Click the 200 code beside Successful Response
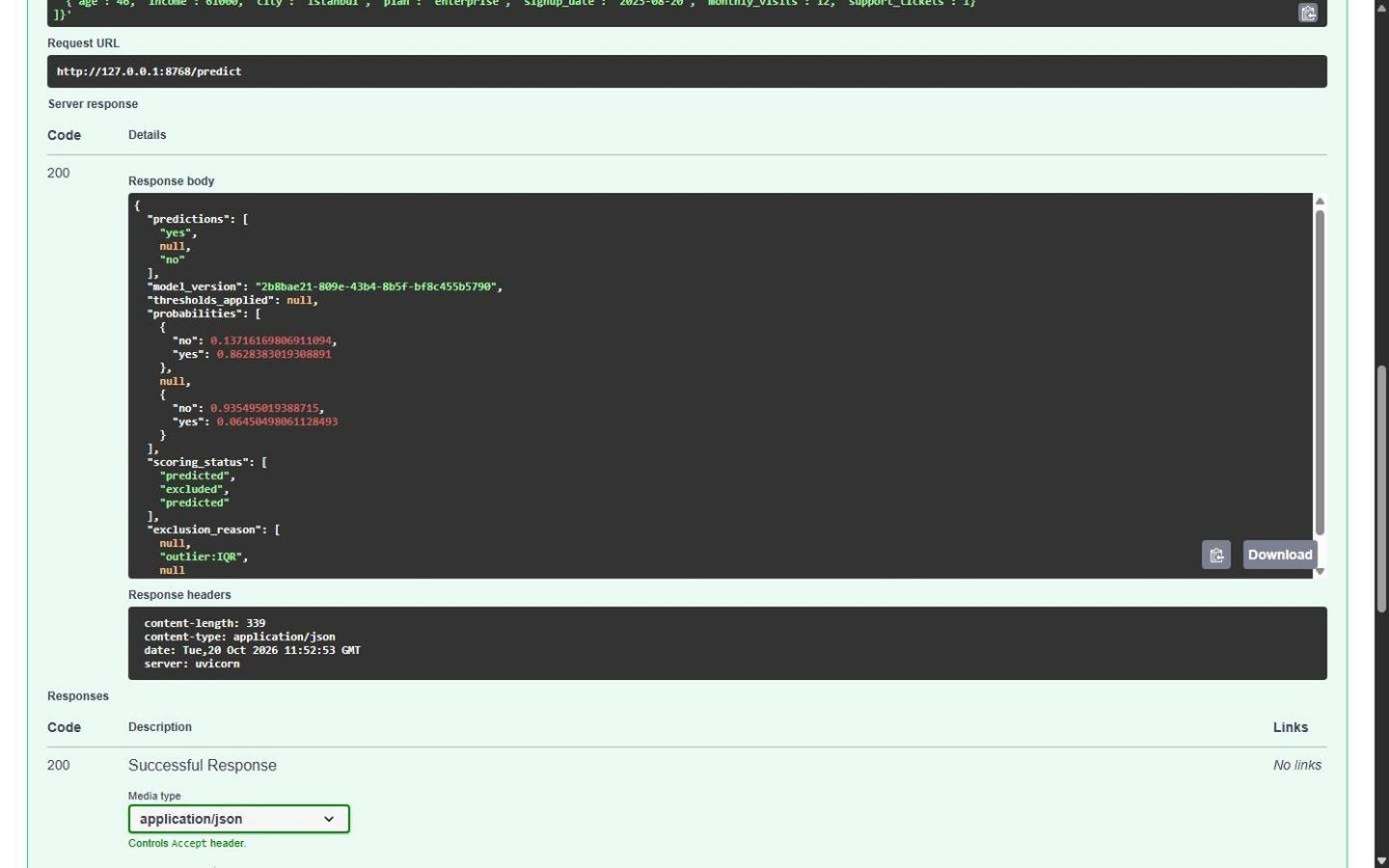Screen dimensions: 1389x868 point(59,765)
